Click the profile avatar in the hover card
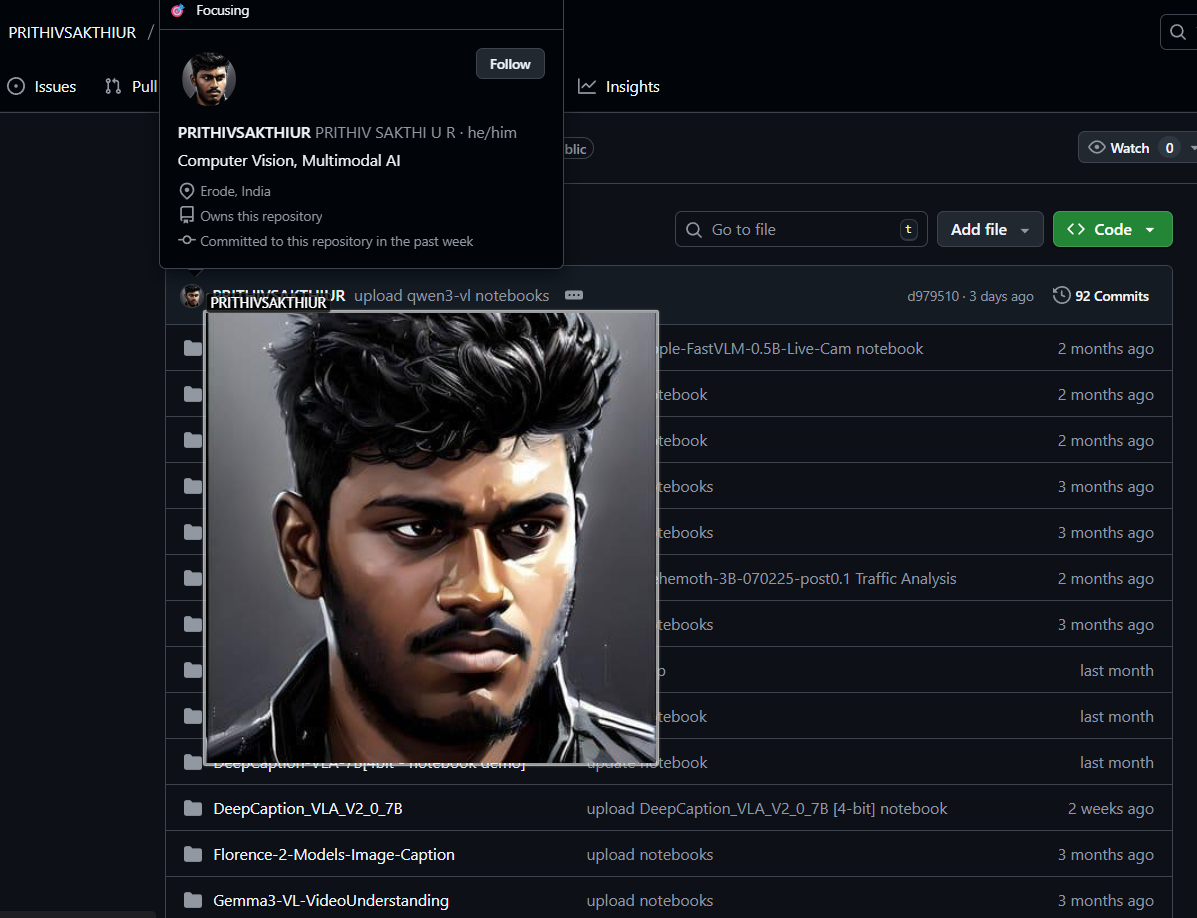This screenshot has height=918, width=1197. (x=208, y=79)
